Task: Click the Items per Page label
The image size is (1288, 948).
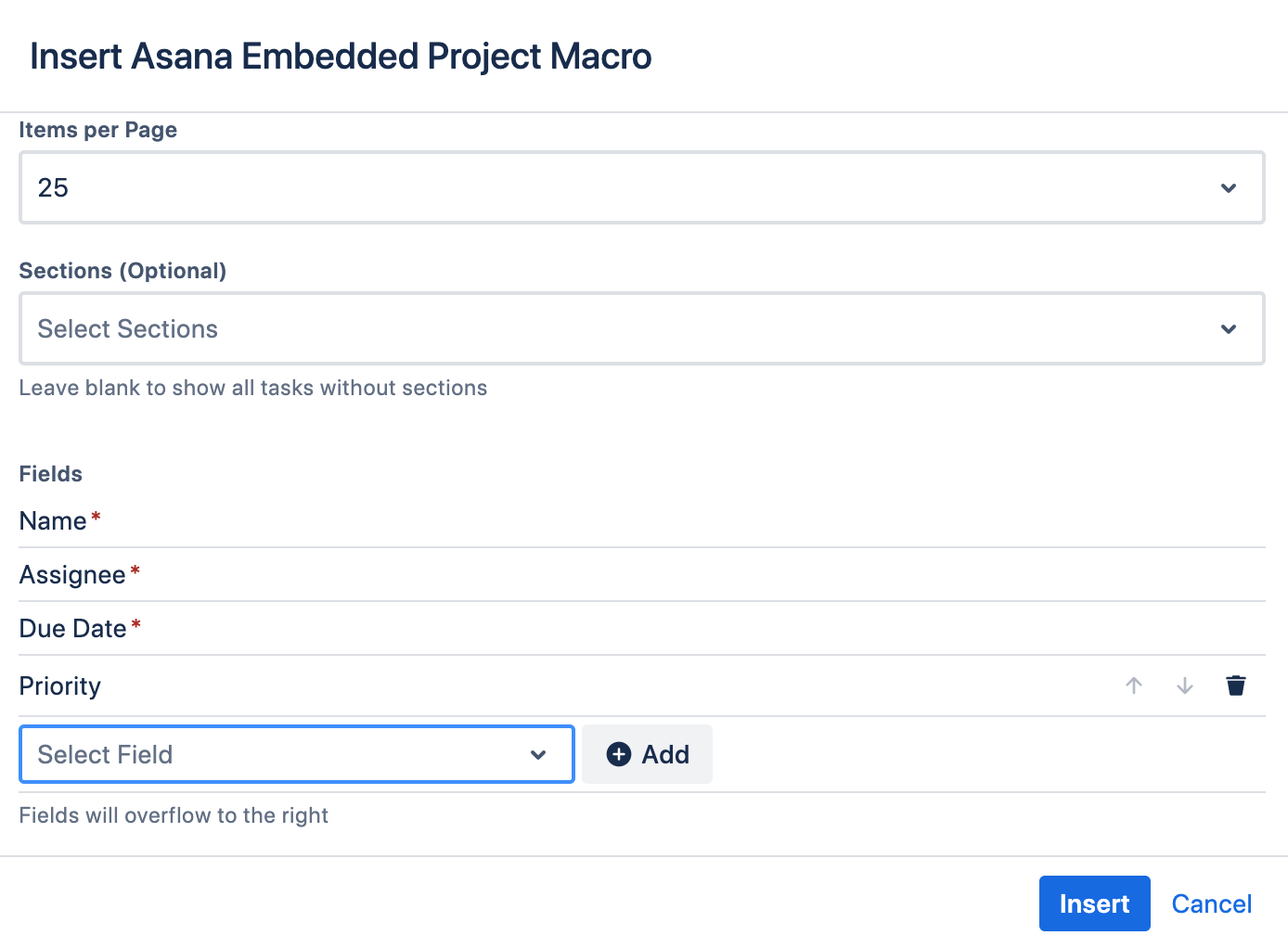Action: pyautogui.click(x=98, y=130)
